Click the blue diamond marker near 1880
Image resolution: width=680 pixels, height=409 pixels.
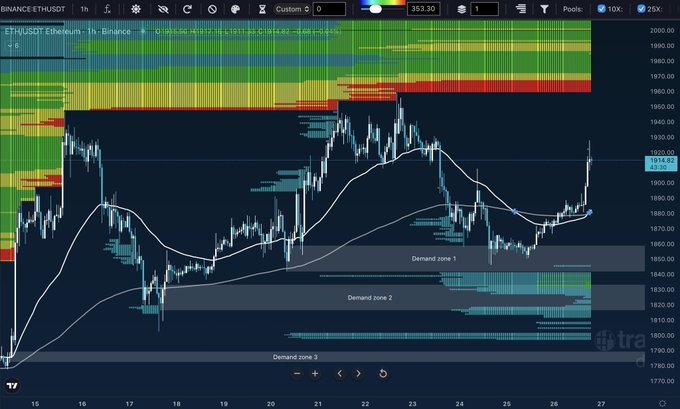(589, 212)
